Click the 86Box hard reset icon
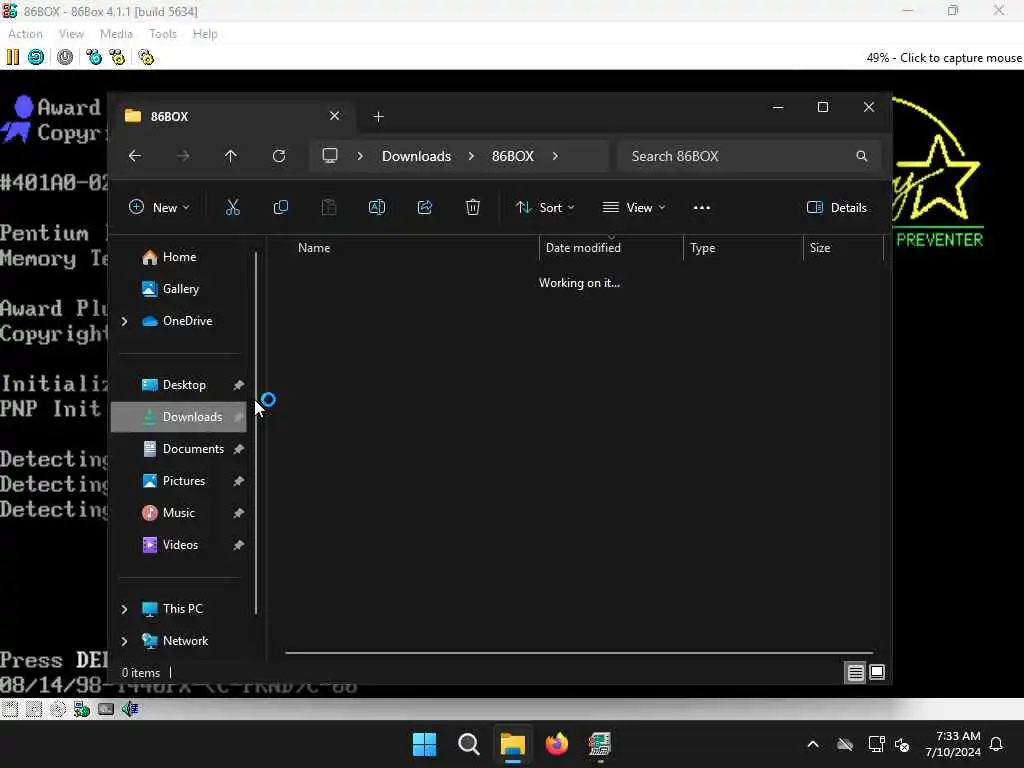Screen dimensions: 1024x768 tap(36, 57)
